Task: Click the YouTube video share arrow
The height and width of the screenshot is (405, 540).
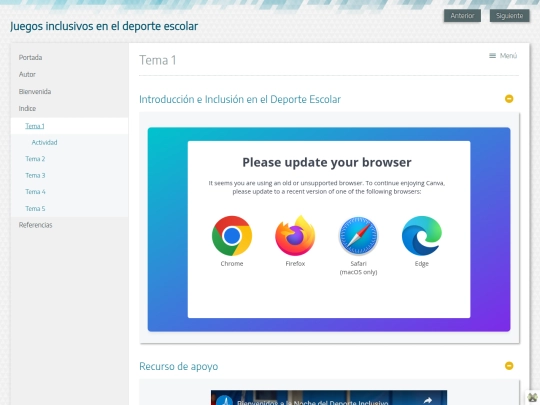Action: [428, 400]
